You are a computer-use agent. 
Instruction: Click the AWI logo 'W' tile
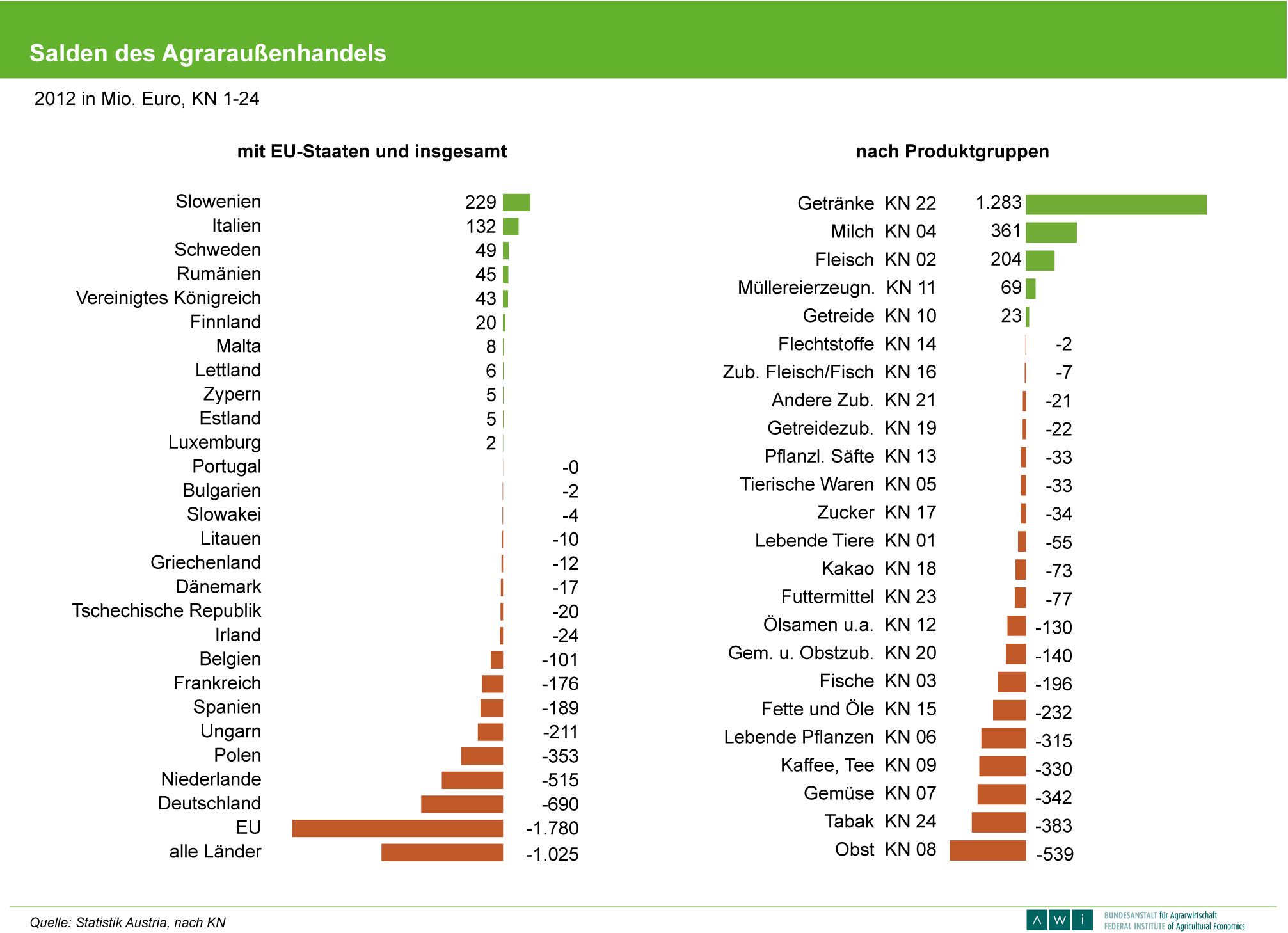click(1060, 920)
